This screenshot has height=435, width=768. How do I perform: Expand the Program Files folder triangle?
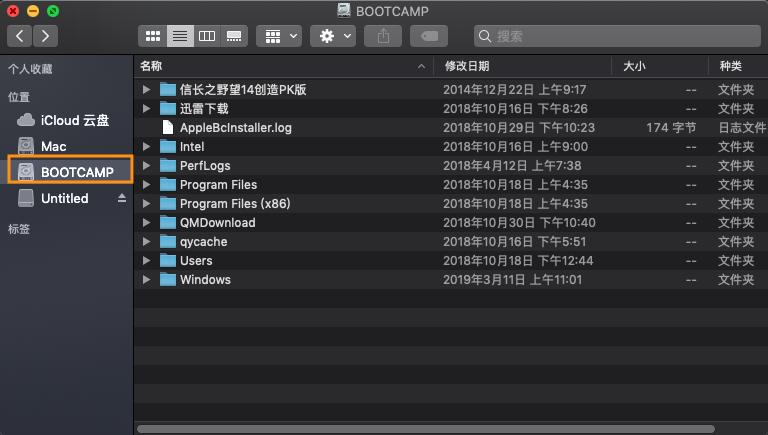146,184
